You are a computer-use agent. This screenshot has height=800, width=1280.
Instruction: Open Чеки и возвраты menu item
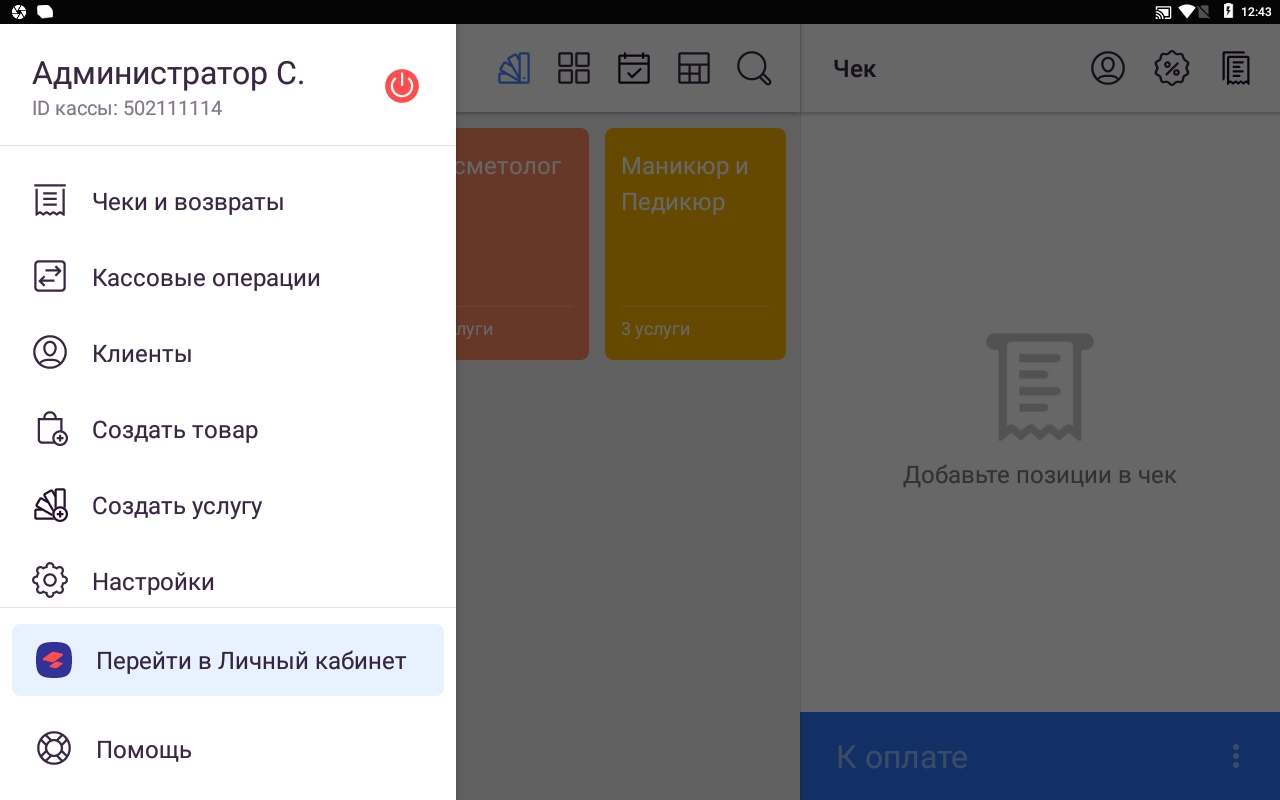[228, 202]
